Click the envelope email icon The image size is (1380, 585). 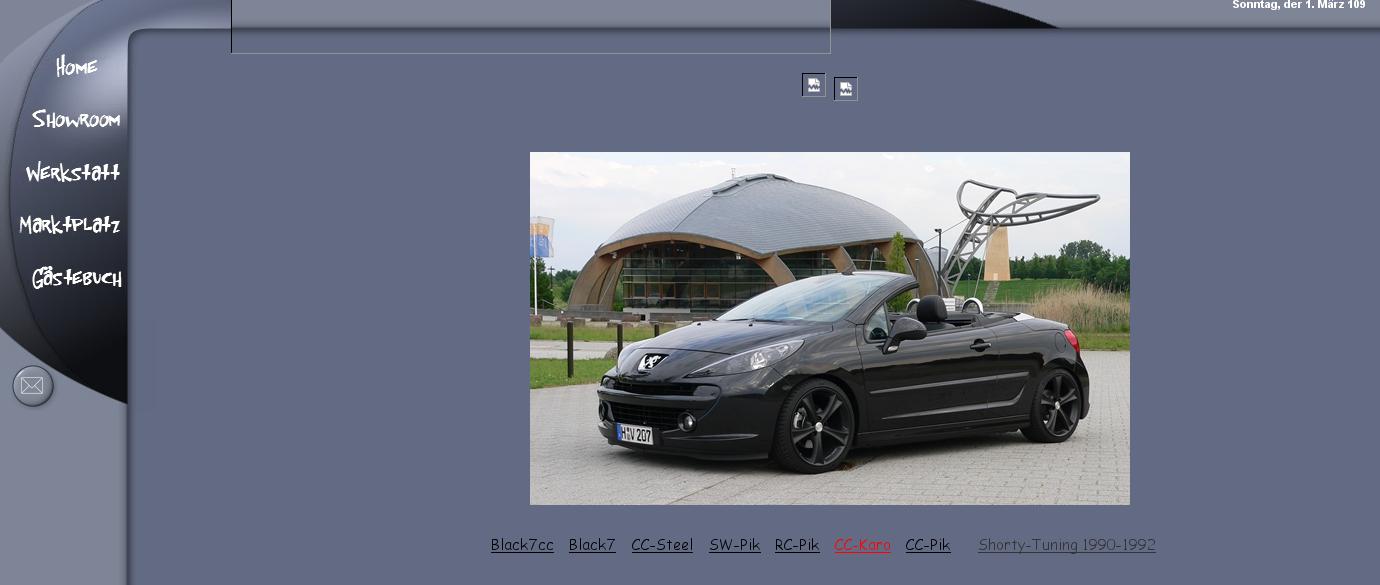pyautogui.click(x=32, y=386)
